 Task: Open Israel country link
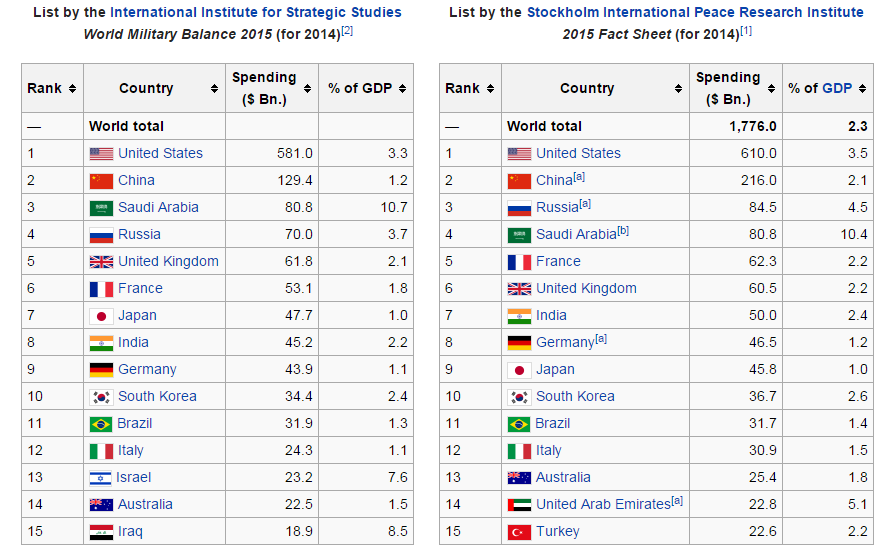point(134,477)
